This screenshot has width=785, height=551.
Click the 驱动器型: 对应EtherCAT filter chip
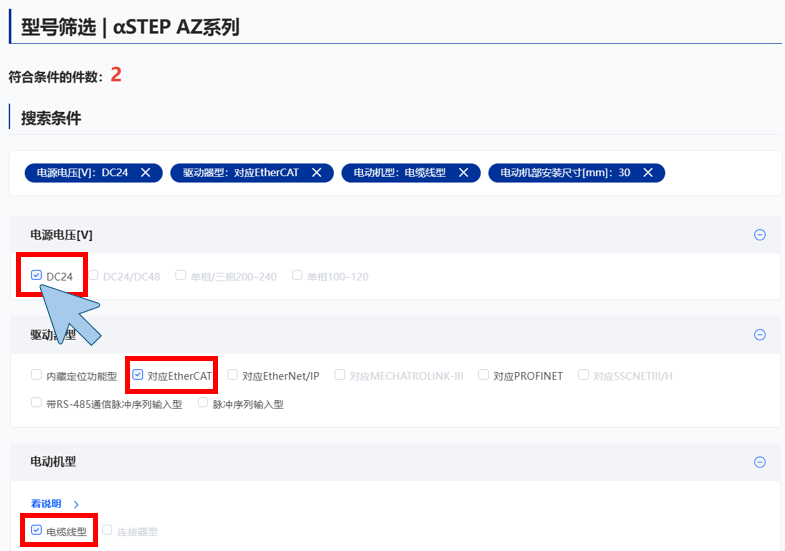[x=240, y=173]
